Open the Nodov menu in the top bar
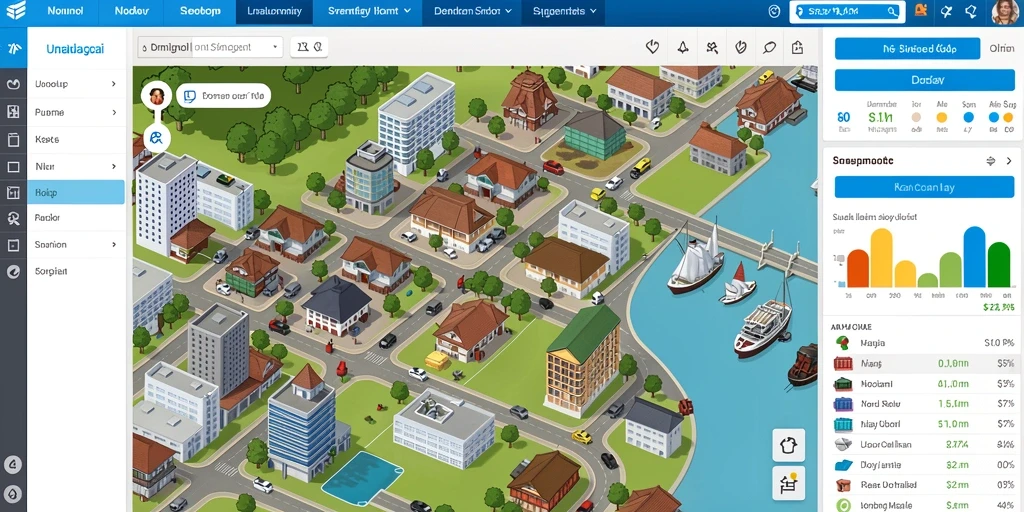Viewport: 1024px width, 512px height. [x=131, y=12]
